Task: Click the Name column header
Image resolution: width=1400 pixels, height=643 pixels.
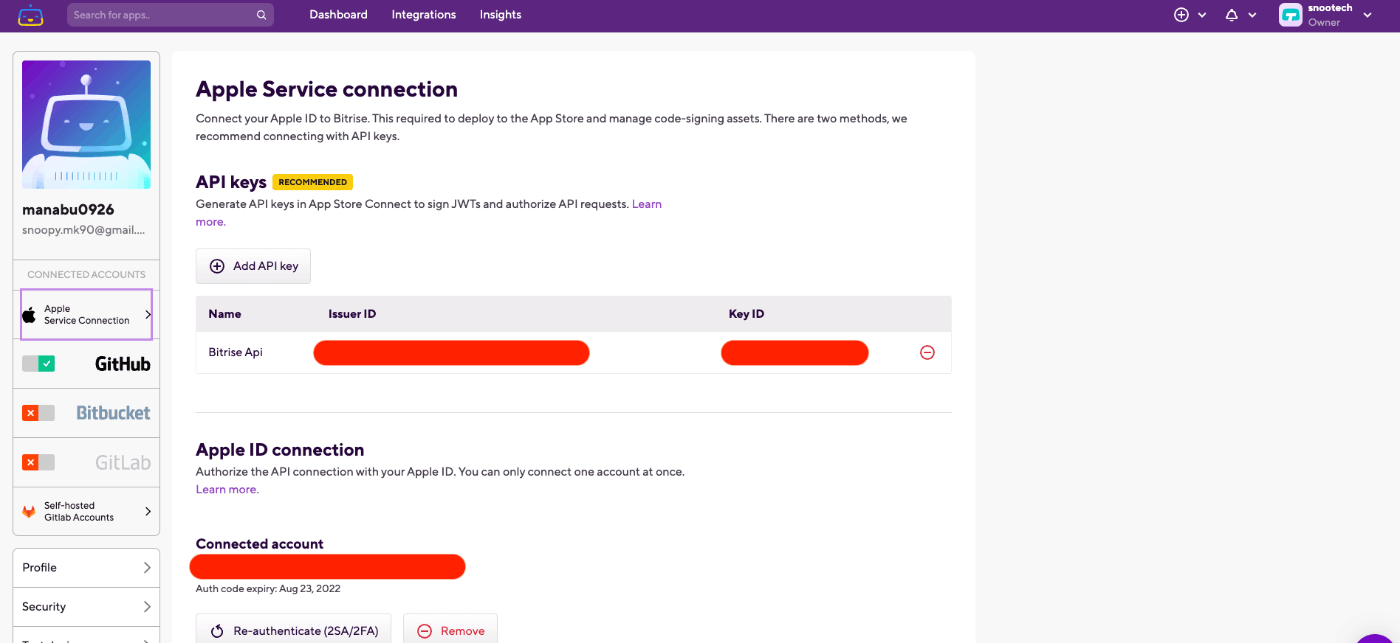Action: click(225, 314)
